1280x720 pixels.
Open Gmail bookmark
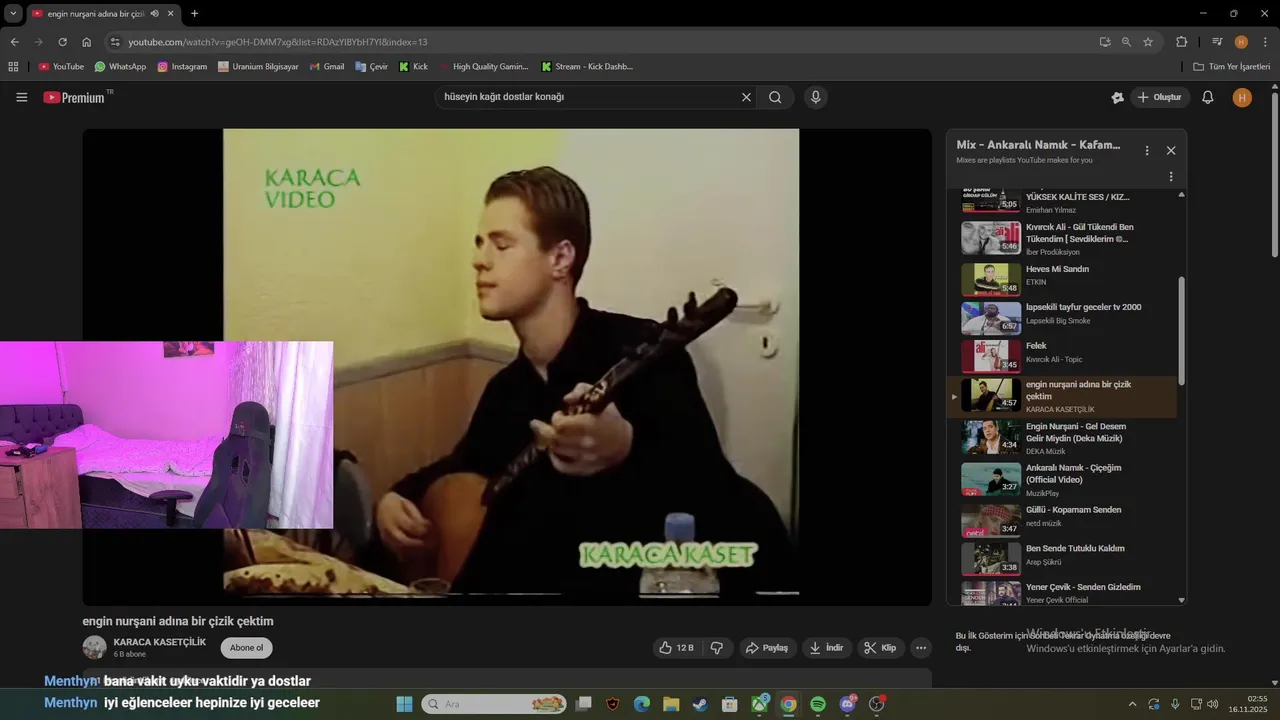pos(327,67)
